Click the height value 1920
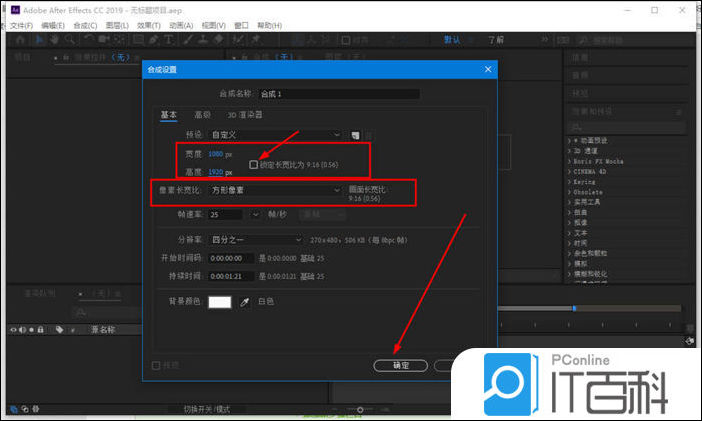Viewport: 702px width, 421px height. [x=215, y=172]
